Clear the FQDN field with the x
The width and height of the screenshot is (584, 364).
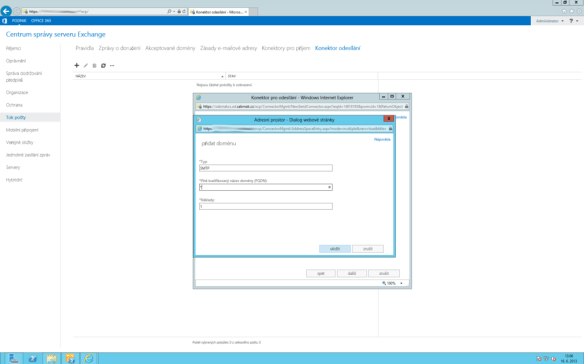(330, 187)
